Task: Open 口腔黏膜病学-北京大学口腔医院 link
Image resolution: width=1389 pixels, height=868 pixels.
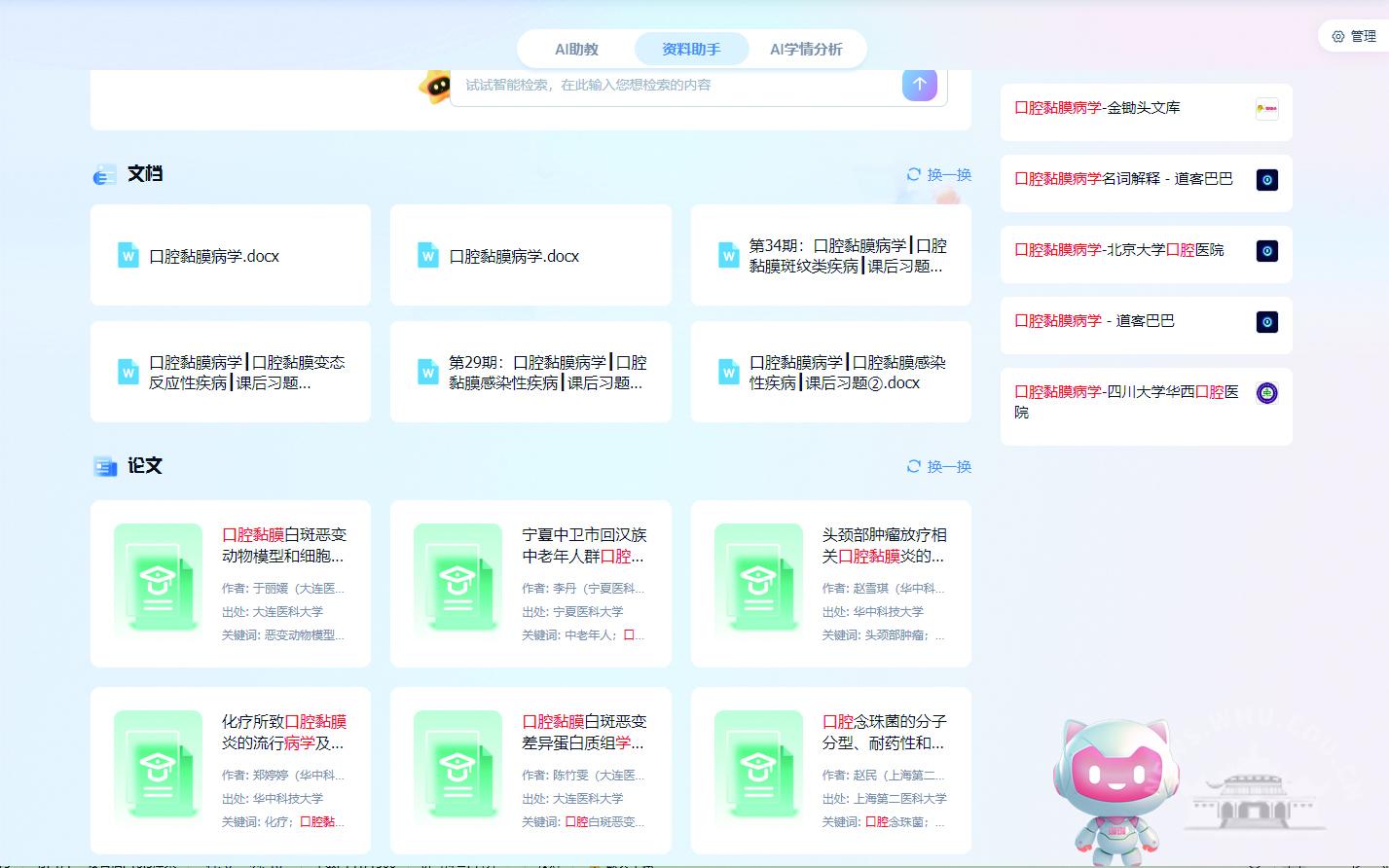Action: click(x=1119, y=250)
